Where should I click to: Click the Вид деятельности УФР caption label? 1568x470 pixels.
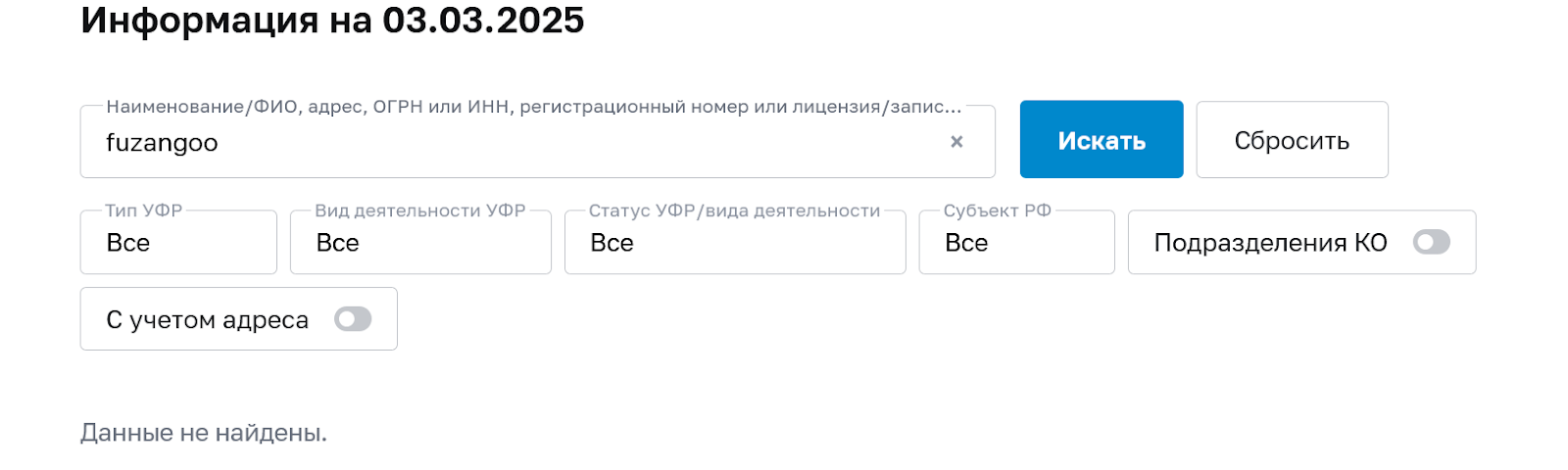(x=420, y=211)
